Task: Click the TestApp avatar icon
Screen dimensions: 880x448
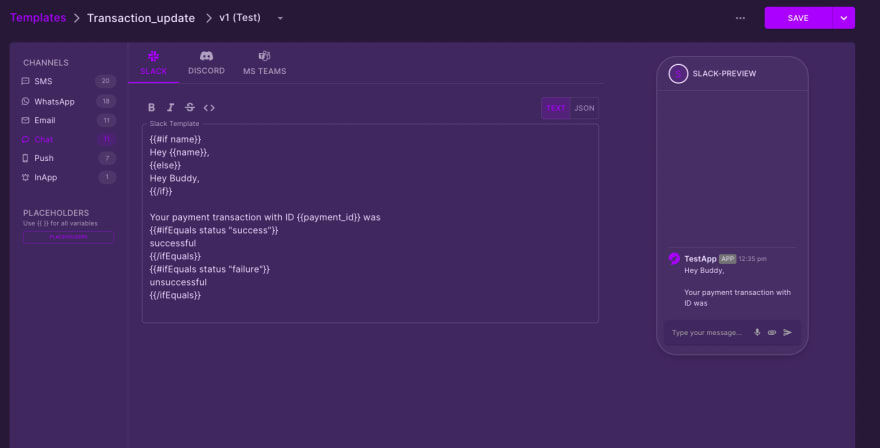Action: pos(674,258)
